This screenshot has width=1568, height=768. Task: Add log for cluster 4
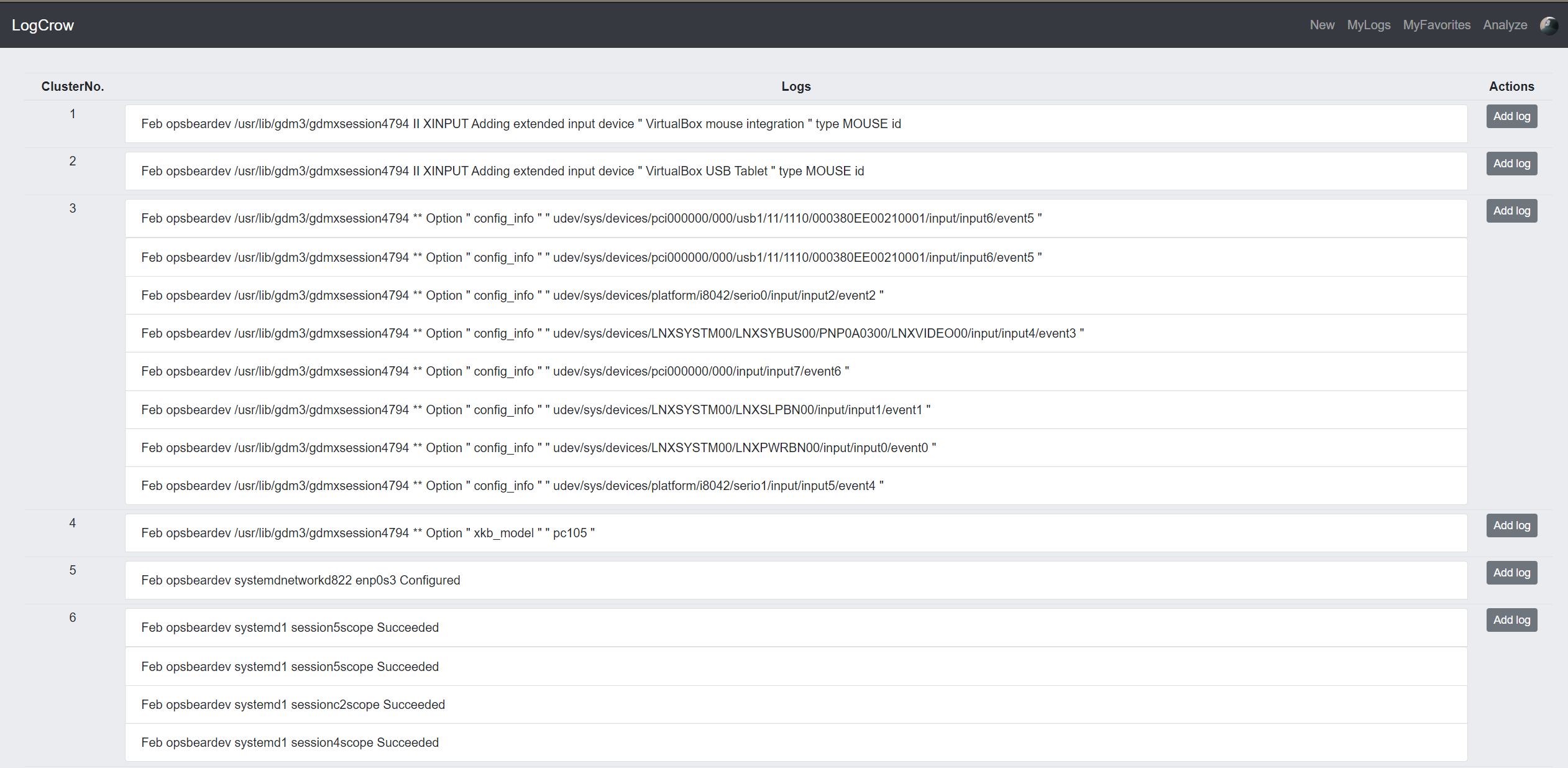pyautogui.click(x=1511, y=525)
